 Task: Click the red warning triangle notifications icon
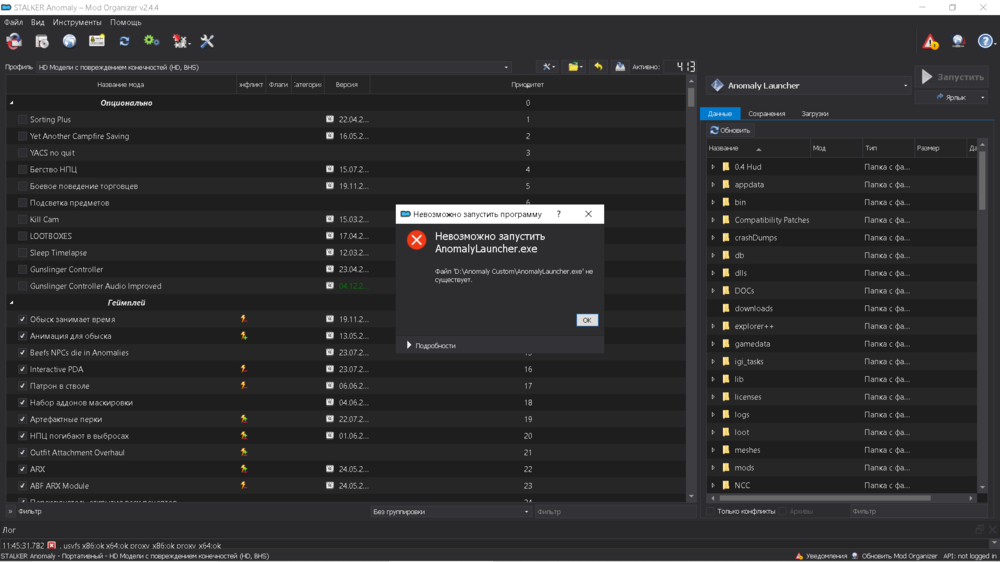point(930,42)
